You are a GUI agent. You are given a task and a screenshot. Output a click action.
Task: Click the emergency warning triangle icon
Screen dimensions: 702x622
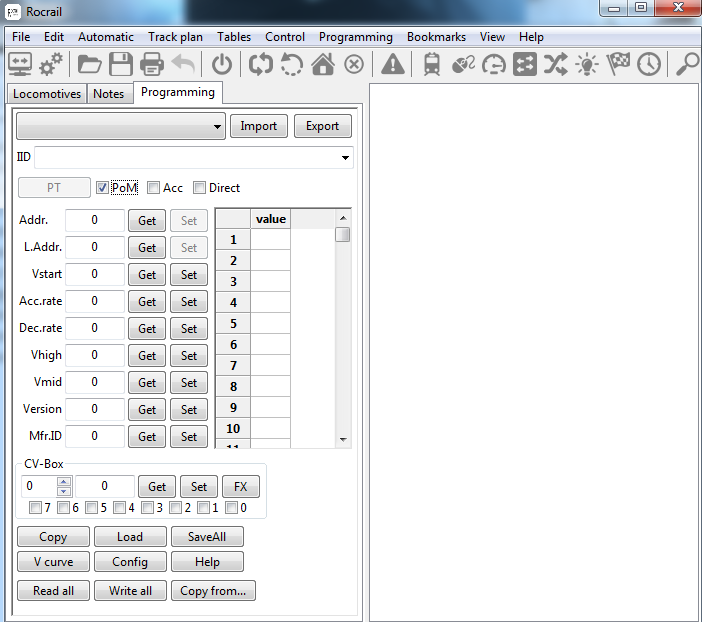[x=393, y=64]
